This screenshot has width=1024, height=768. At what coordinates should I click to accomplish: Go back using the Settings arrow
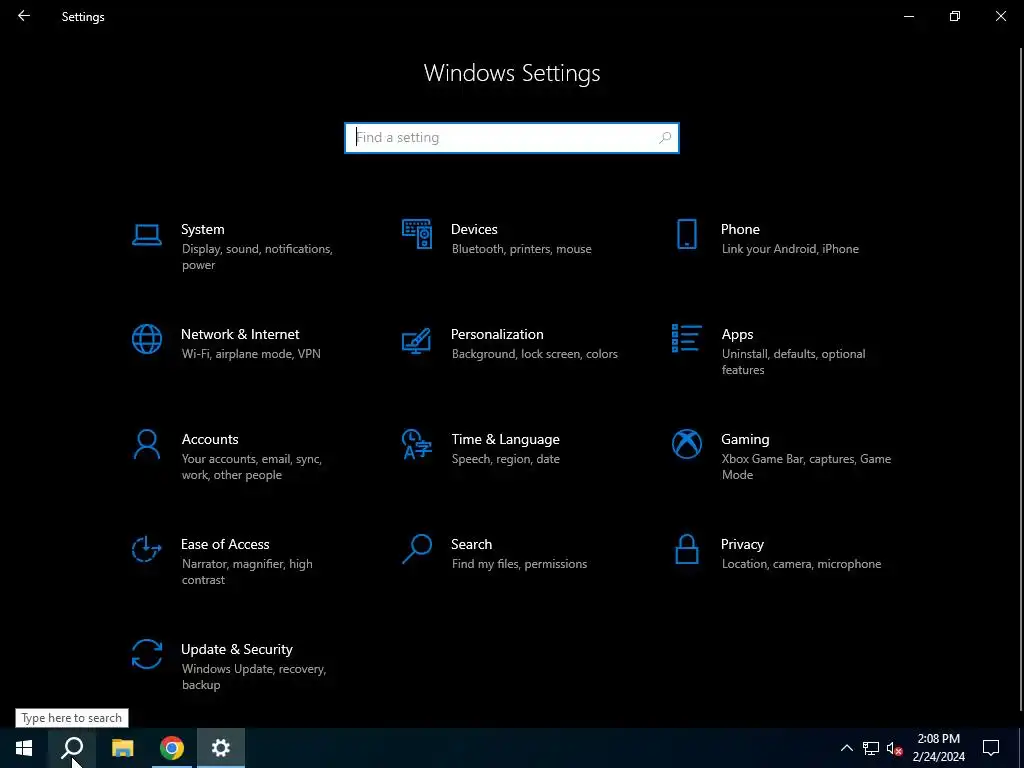24,16
